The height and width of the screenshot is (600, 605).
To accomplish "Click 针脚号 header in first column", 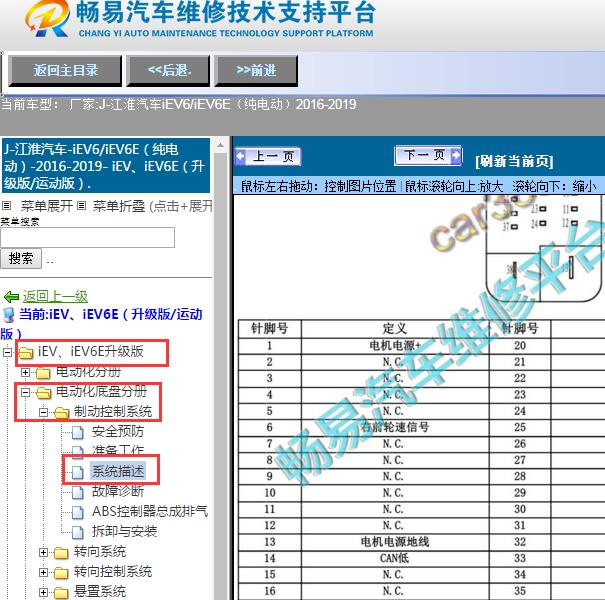I will 269,328.
